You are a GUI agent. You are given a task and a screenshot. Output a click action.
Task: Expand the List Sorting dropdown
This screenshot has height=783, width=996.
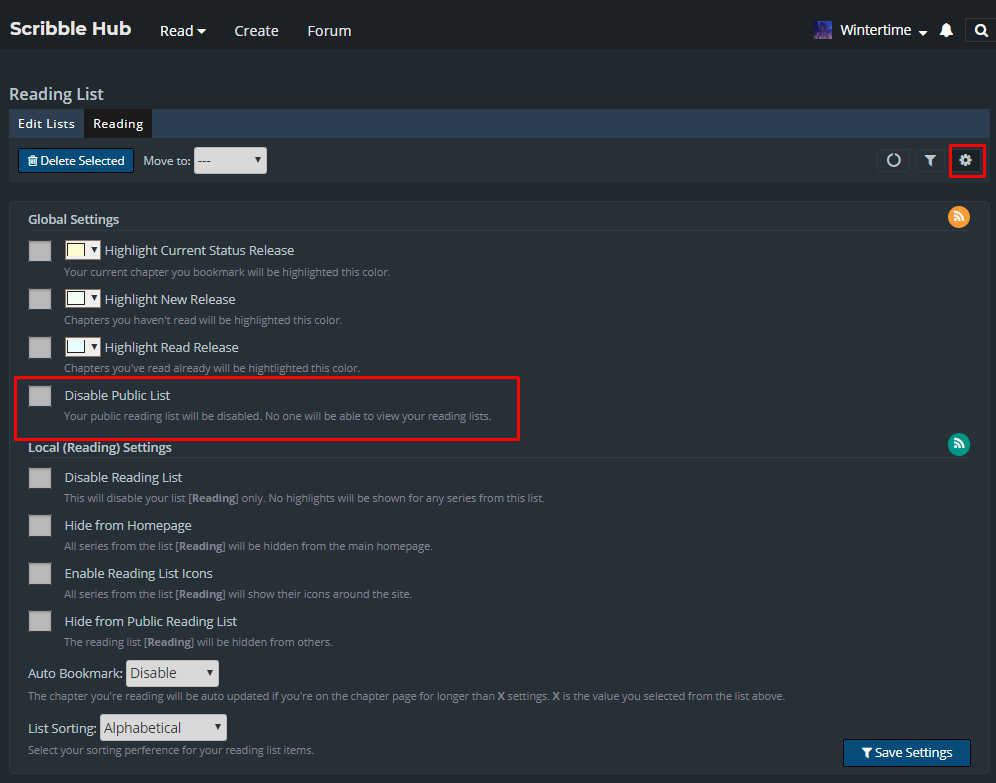(x=163, y=728)
